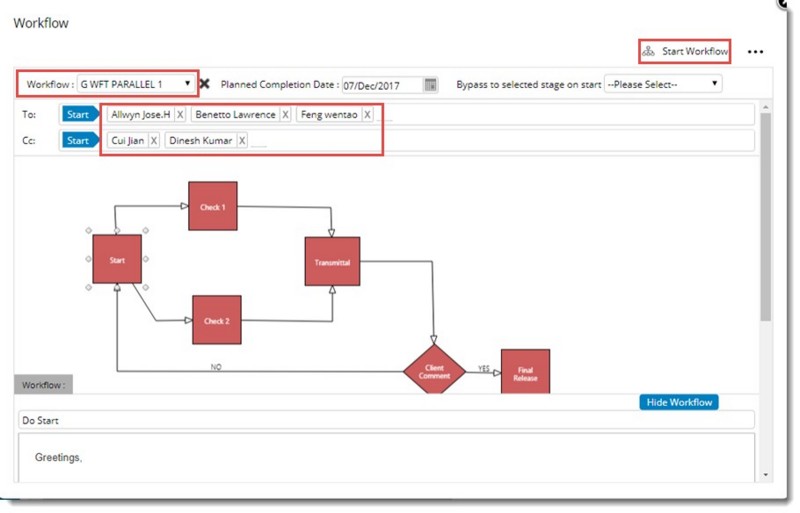The width and height of the screenshot is (800, 513).
Task: Select the Check 1 workflow node
Action: click(212, 206)
